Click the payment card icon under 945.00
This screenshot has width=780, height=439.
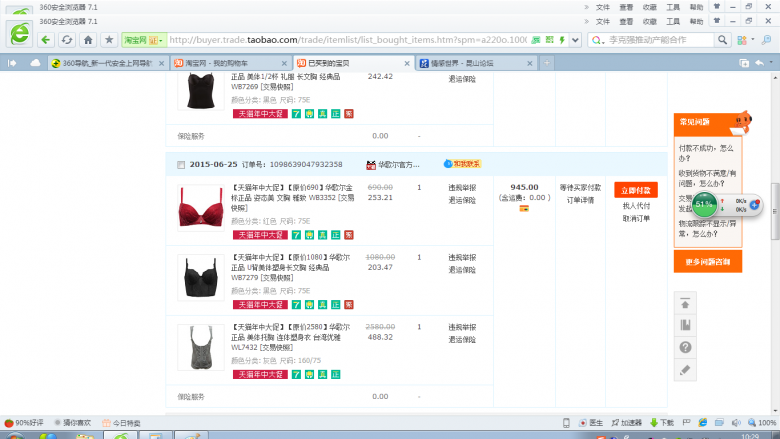pyautogui.click(x=524, y=209)
